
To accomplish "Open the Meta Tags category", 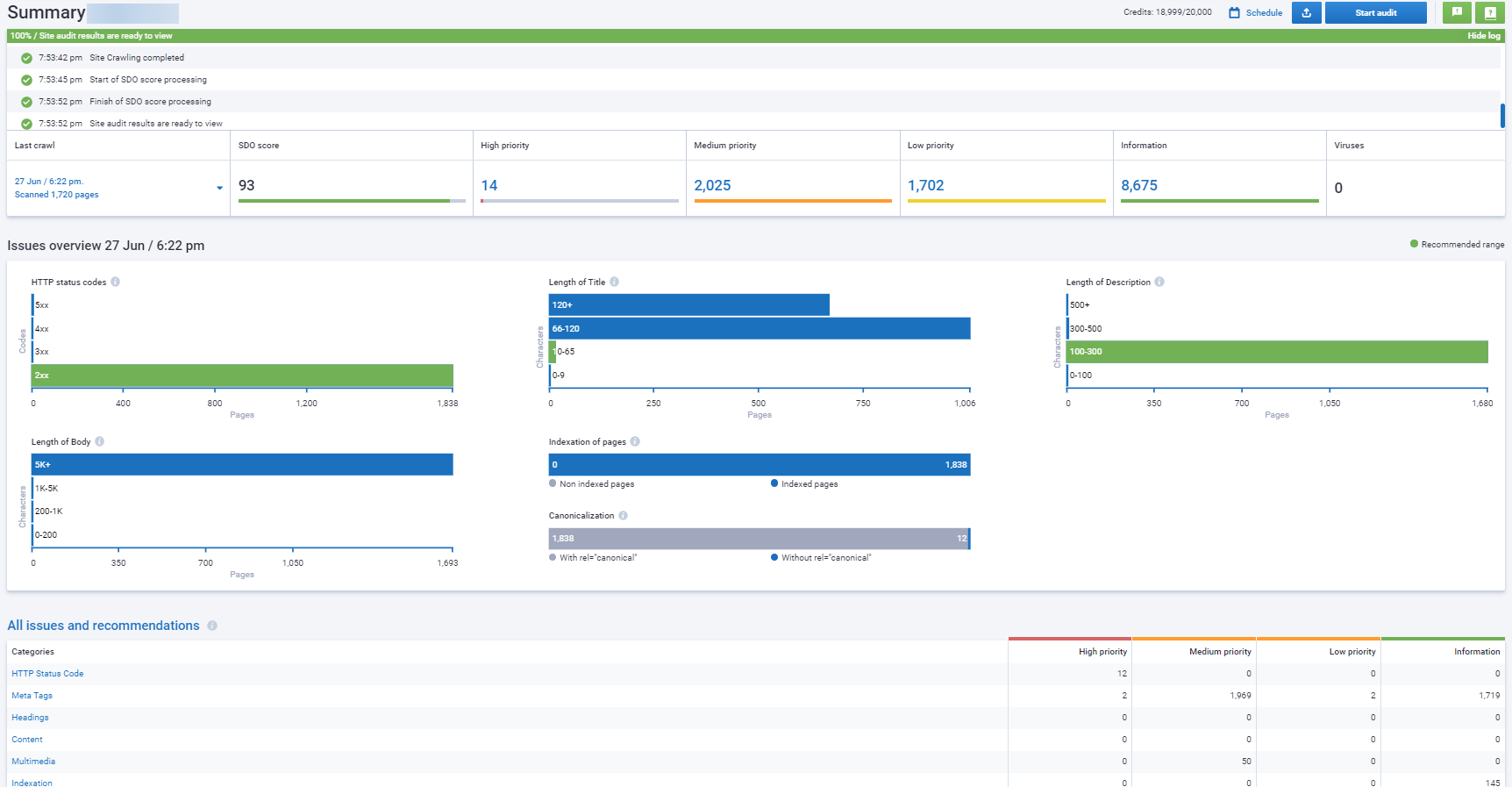I will (32, 696).
